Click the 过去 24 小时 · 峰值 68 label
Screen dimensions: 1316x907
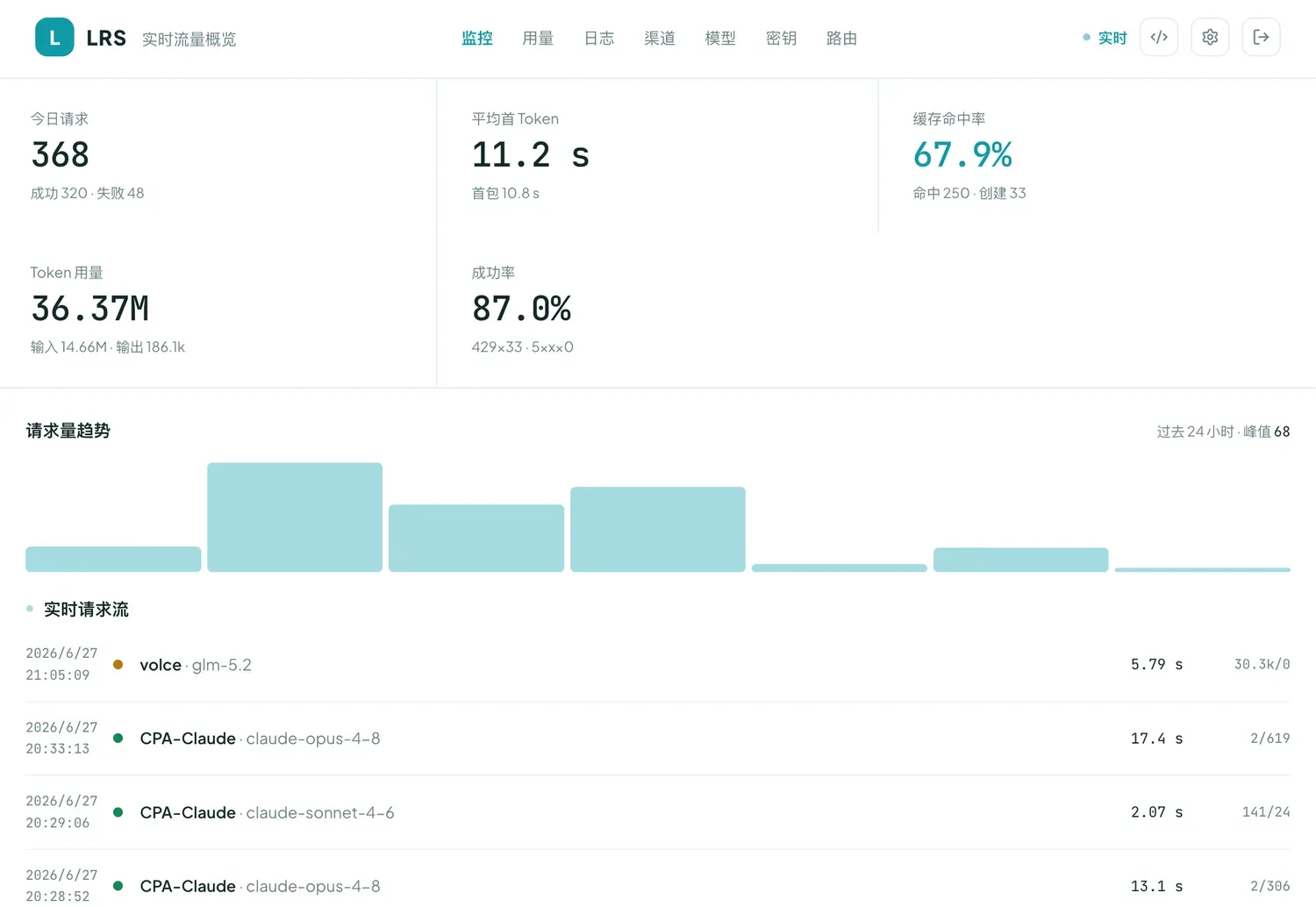coord(1223,432)
